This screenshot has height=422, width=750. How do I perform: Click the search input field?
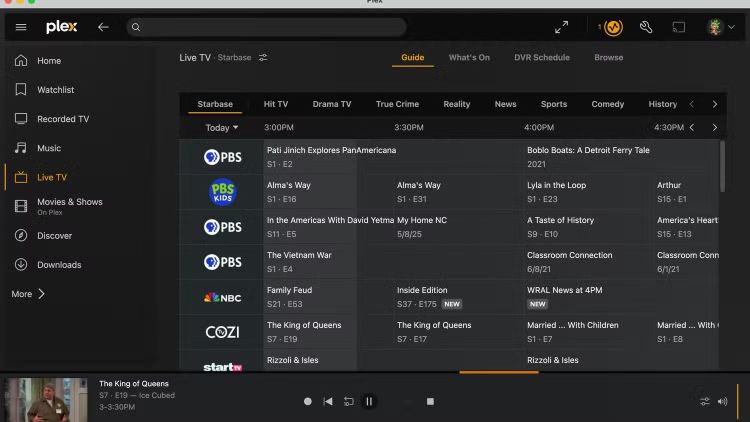[270, 27]
